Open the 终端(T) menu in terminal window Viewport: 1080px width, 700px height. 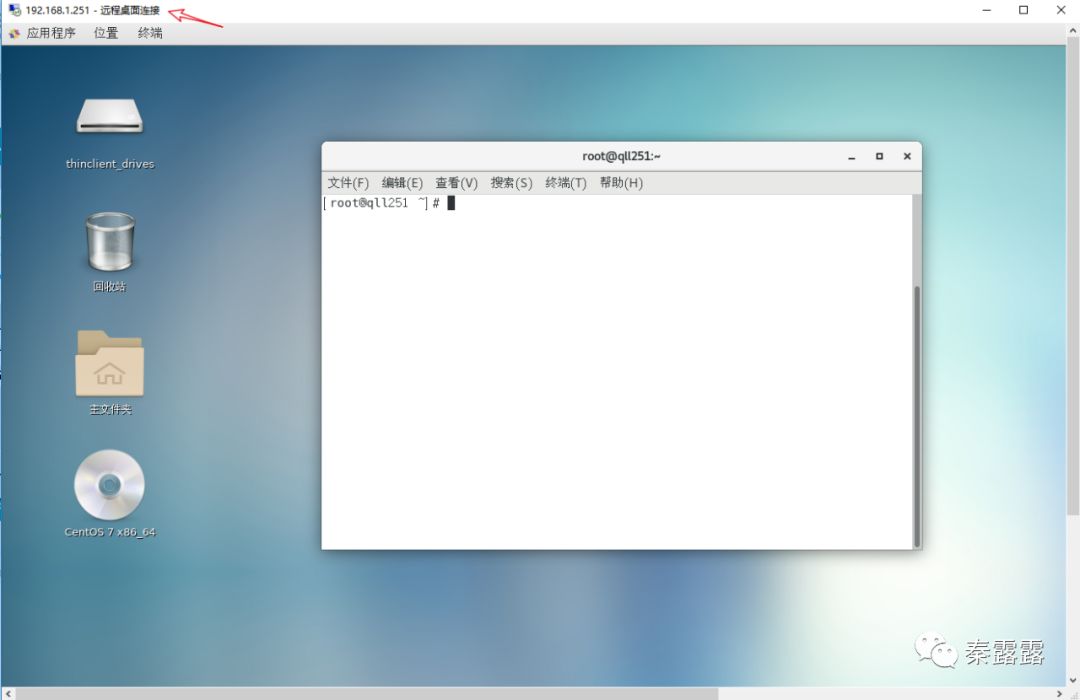coord(566,183)
